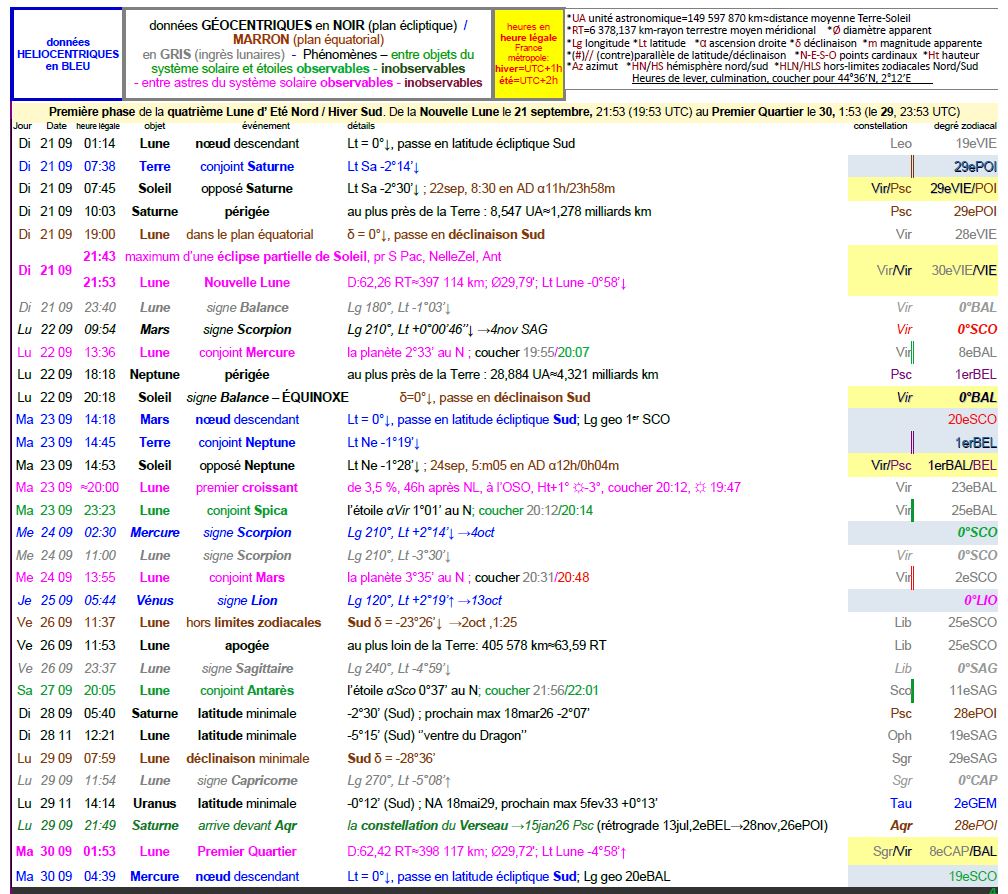
Task: Click the 'premier croissant' event text
Action: (x=246, y=487)
